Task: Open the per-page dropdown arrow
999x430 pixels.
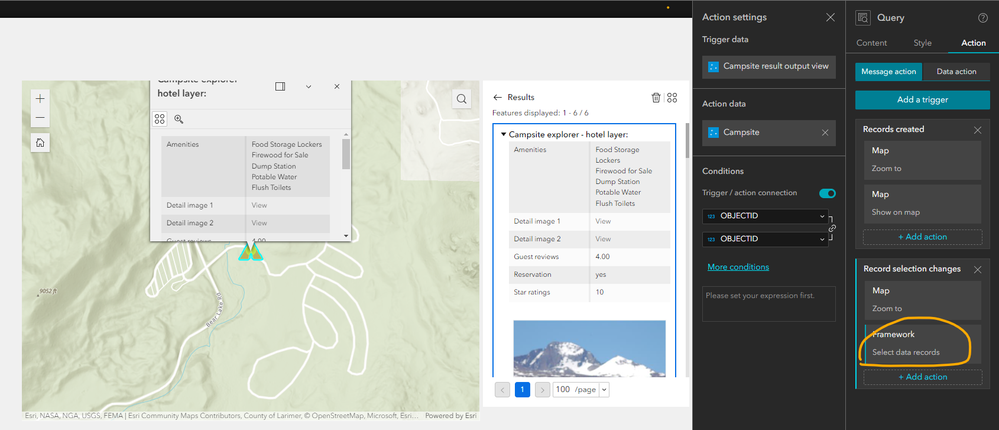Action: 603,390
